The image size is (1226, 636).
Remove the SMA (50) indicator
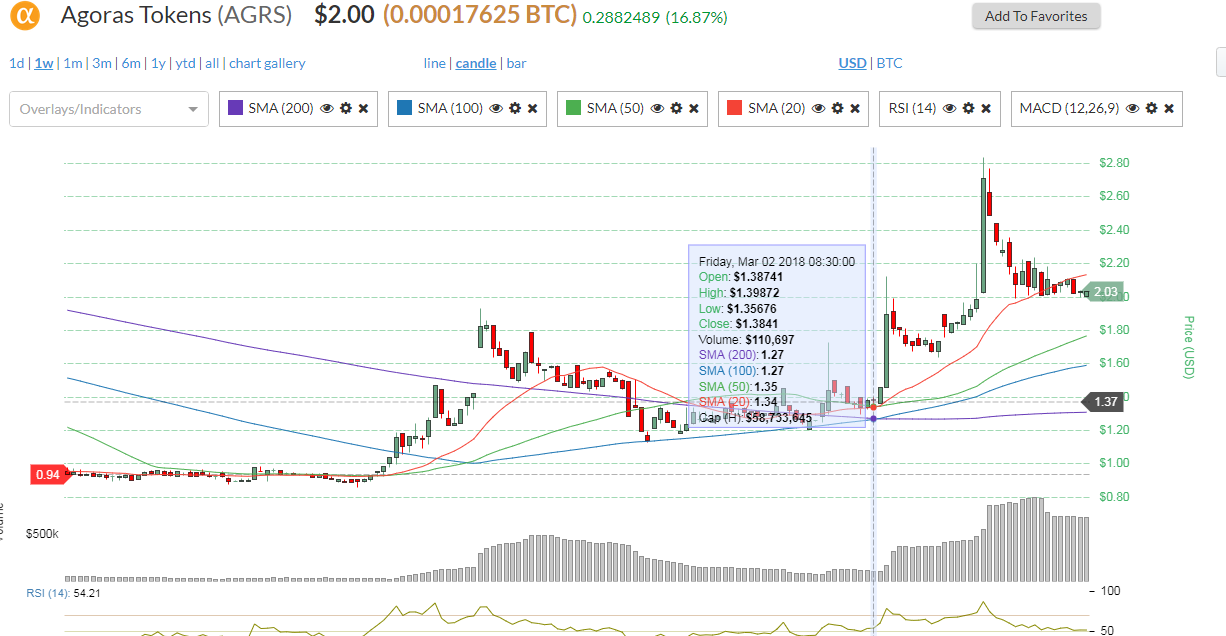tap(694, 108)
